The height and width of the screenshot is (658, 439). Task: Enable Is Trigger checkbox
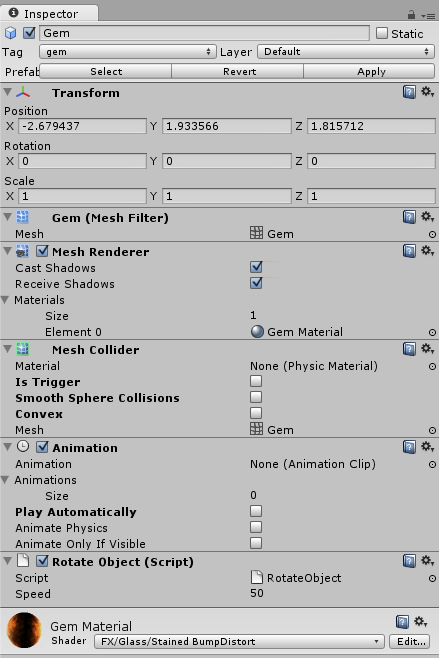tap(256, 381)
